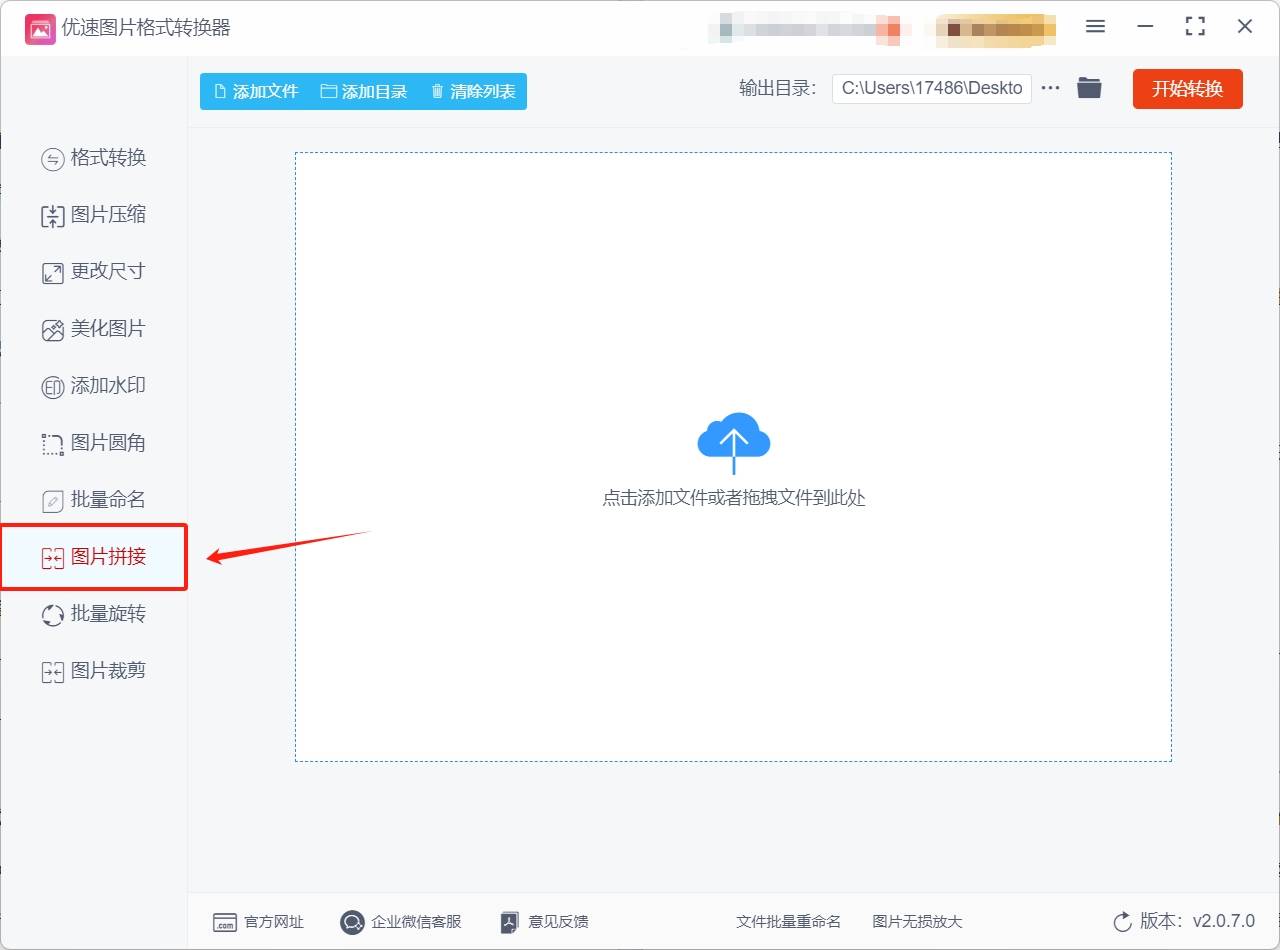Click the output directory path field
Screen dimensions: 1280x950
pos(931,88)
